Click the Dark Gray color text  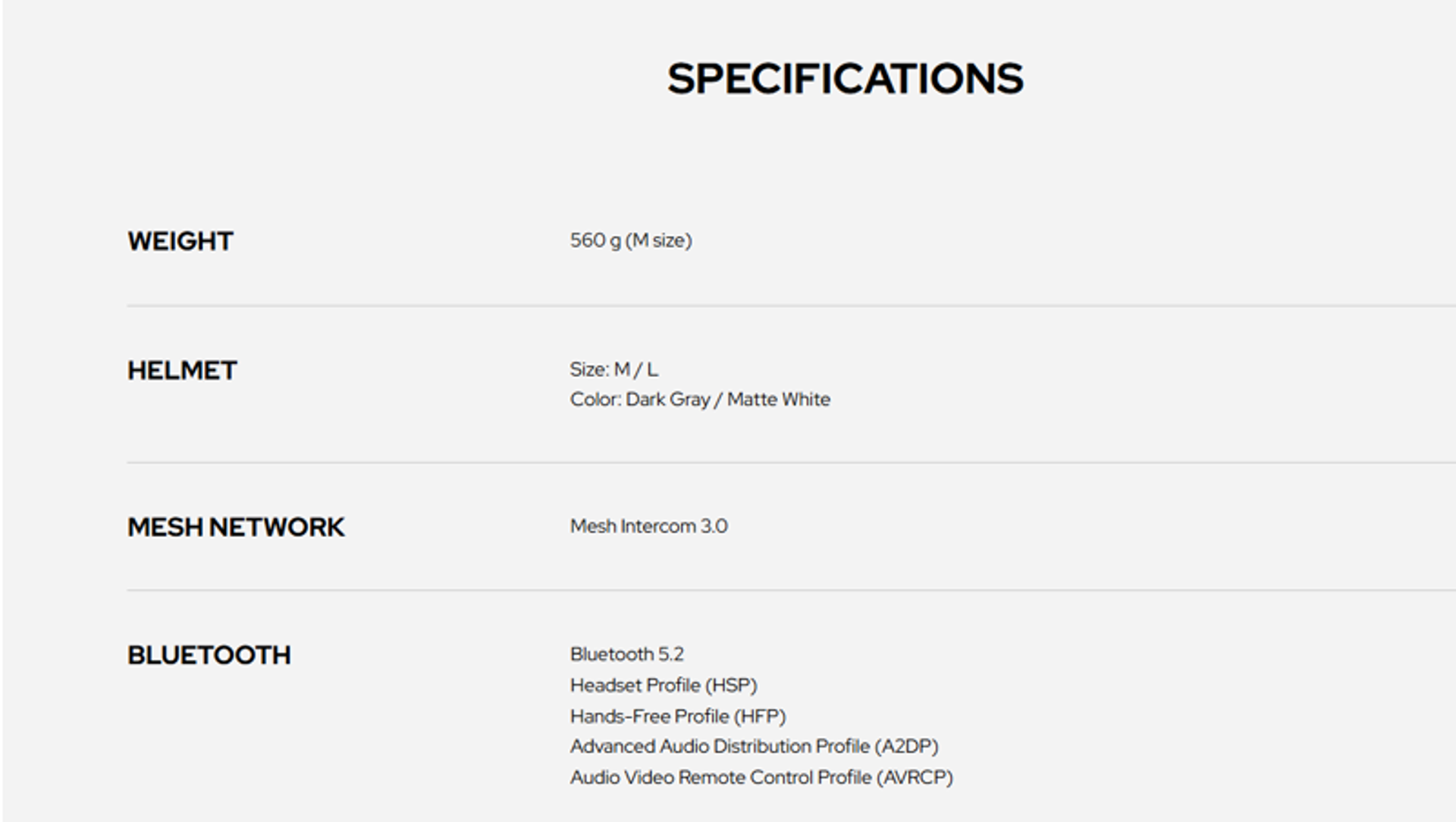[x=667, y=400]
